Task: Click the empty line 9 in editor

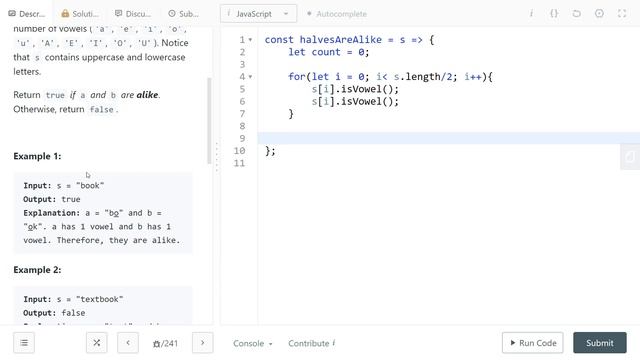Action: point(449,138)
